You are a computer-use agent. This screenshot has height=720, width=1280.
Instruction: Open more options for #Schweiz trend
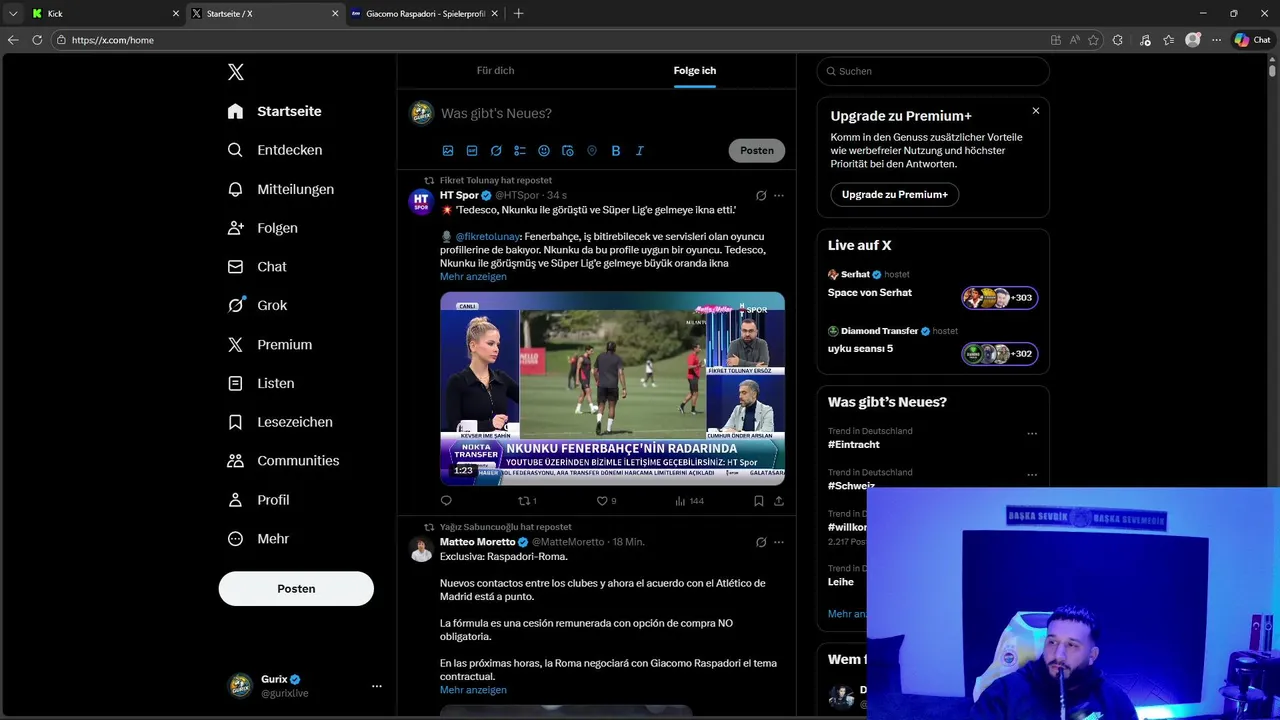[1032, 475]
